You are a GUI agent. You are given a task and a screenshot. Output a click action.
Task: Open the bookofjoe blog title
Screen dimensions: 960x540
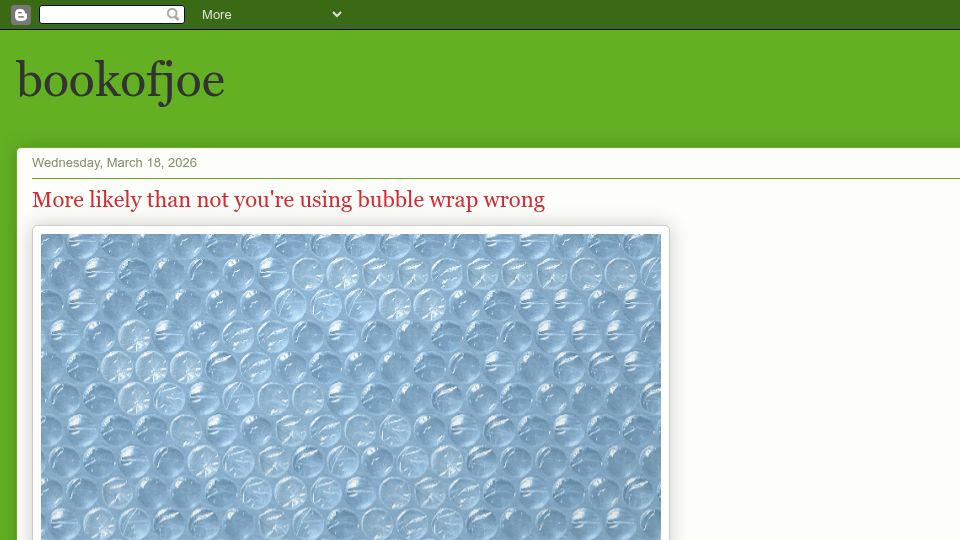(121, 80)
